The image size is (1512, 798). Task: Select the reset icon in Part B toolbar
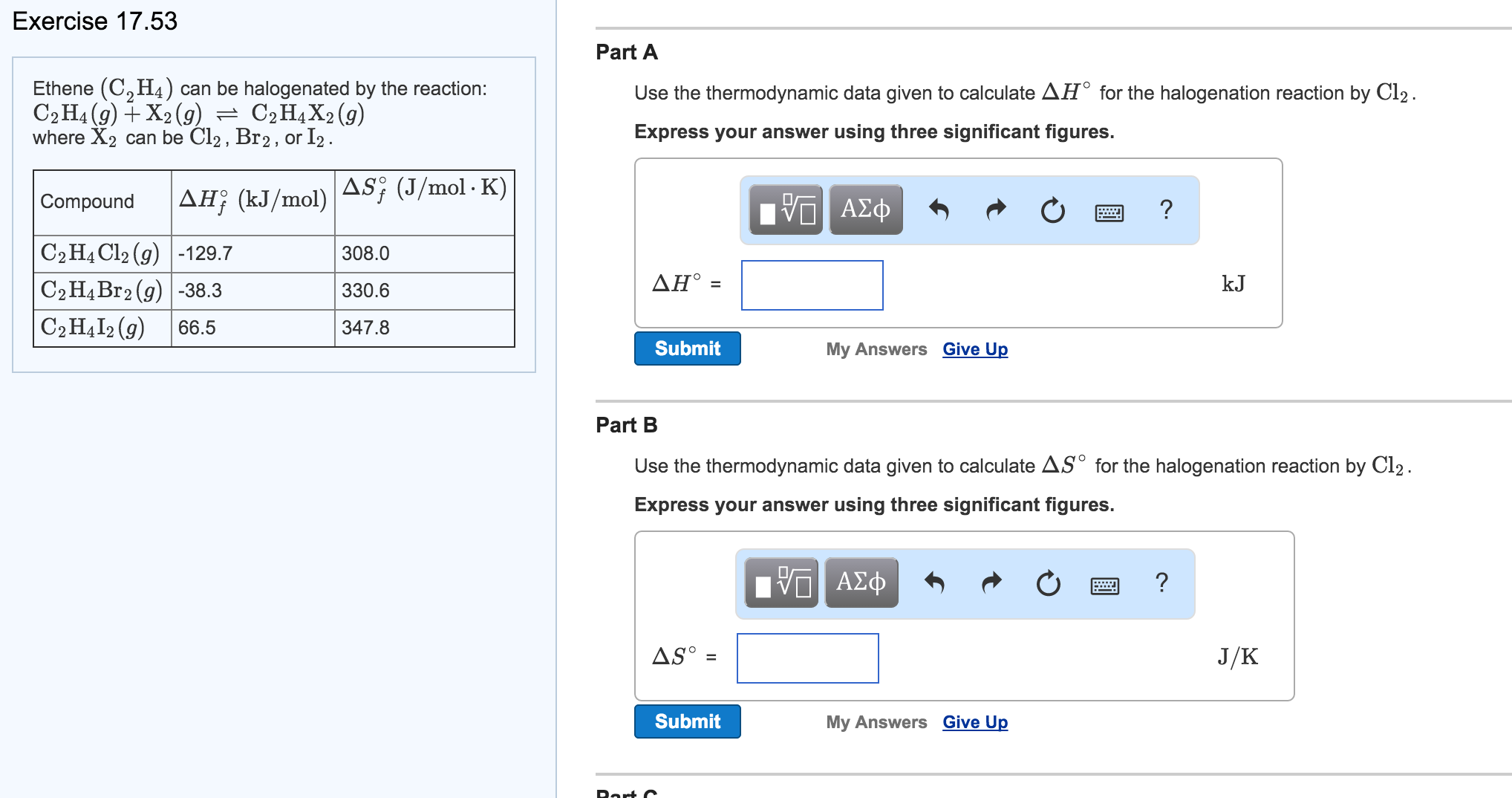tap(1049, 584)
